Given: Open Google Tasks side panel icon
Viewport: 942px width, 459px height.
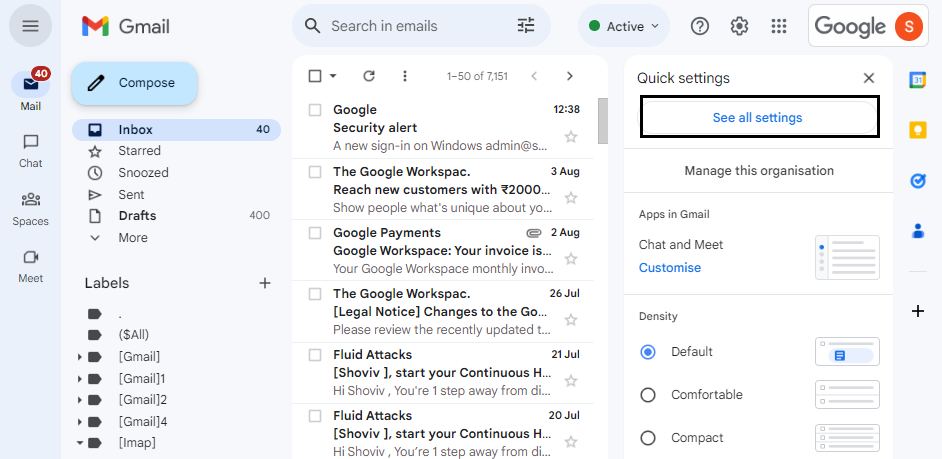Looking at the screenshot, I should pyautogui.click(x=917, y=180).
